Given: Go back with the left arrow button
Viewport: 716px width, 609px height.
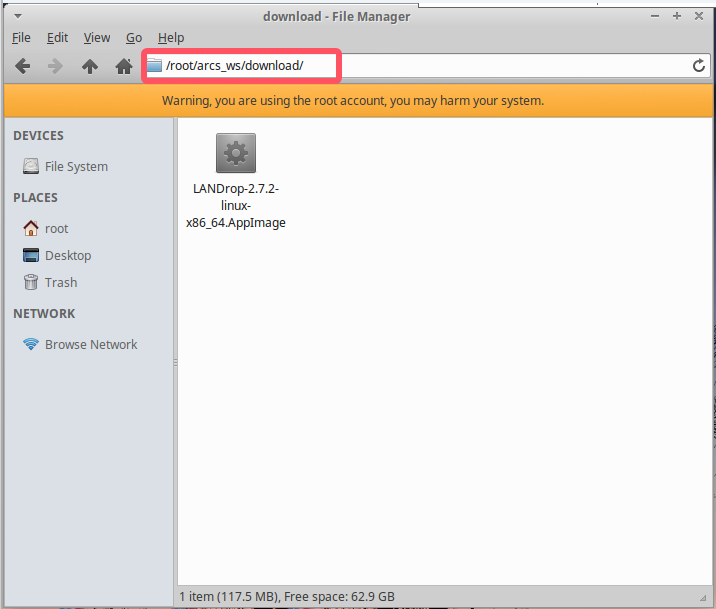Looking at the screenshot, I should (22, 66).
